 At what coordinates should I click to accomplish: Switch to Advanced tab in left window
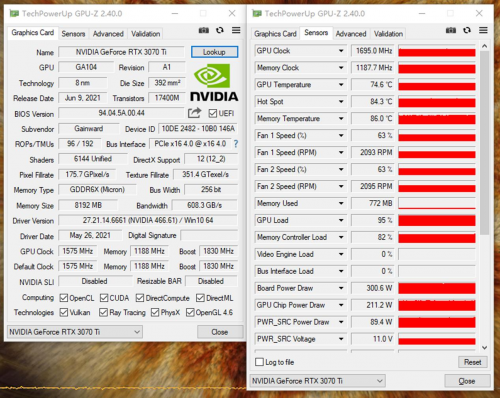point(108,34)
